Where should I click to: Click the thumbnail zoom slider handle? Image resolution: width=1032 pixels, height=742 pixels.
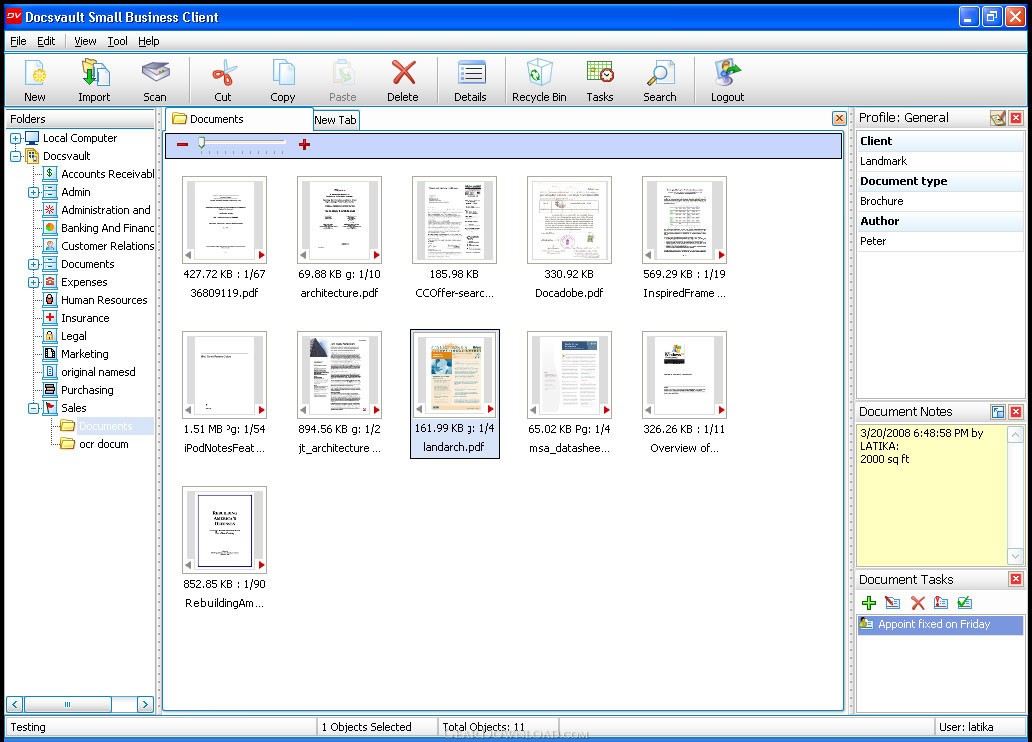pyautogui.click(x=202, y=142)
